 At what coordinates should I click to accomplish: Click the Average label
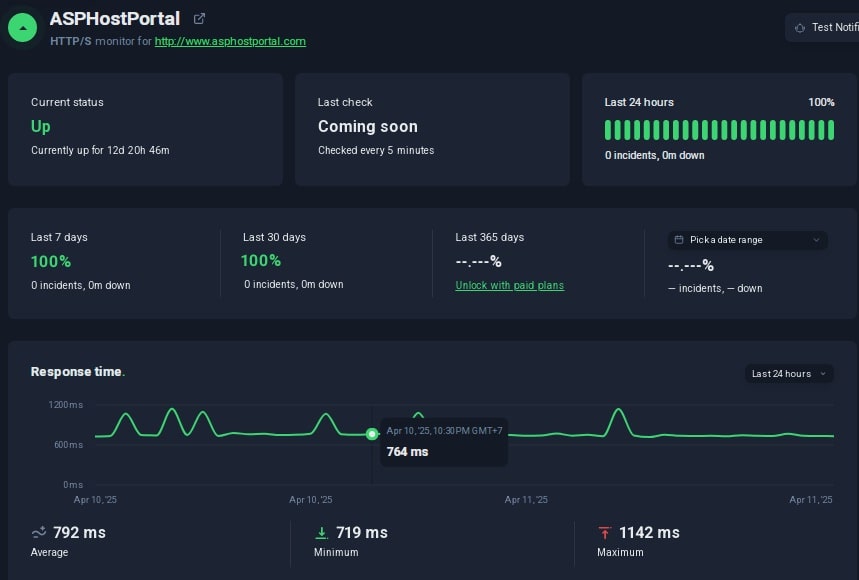coord(49,553)
